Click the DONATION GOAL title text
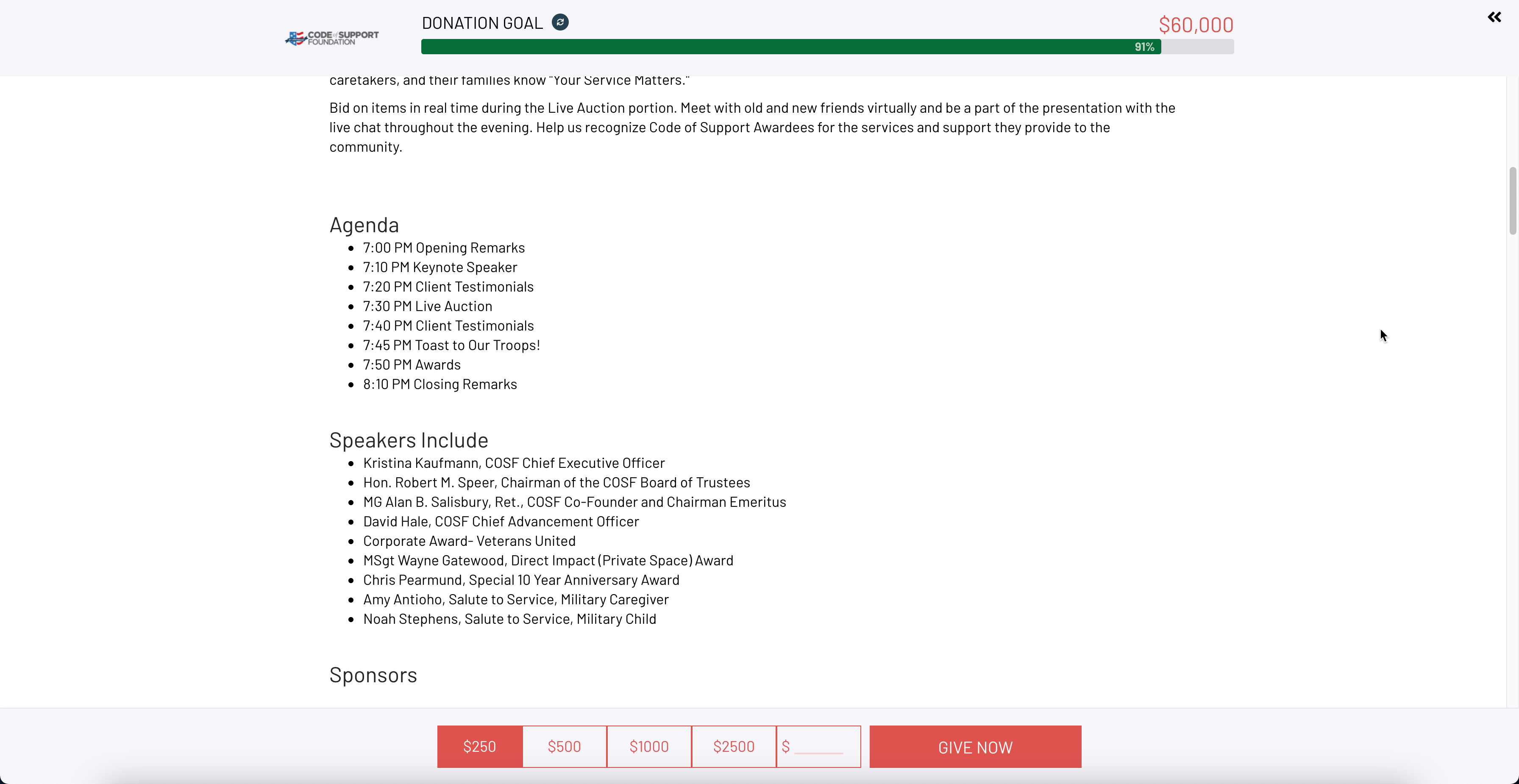This screenshot has width=1519, height=784. click(482, 23)
